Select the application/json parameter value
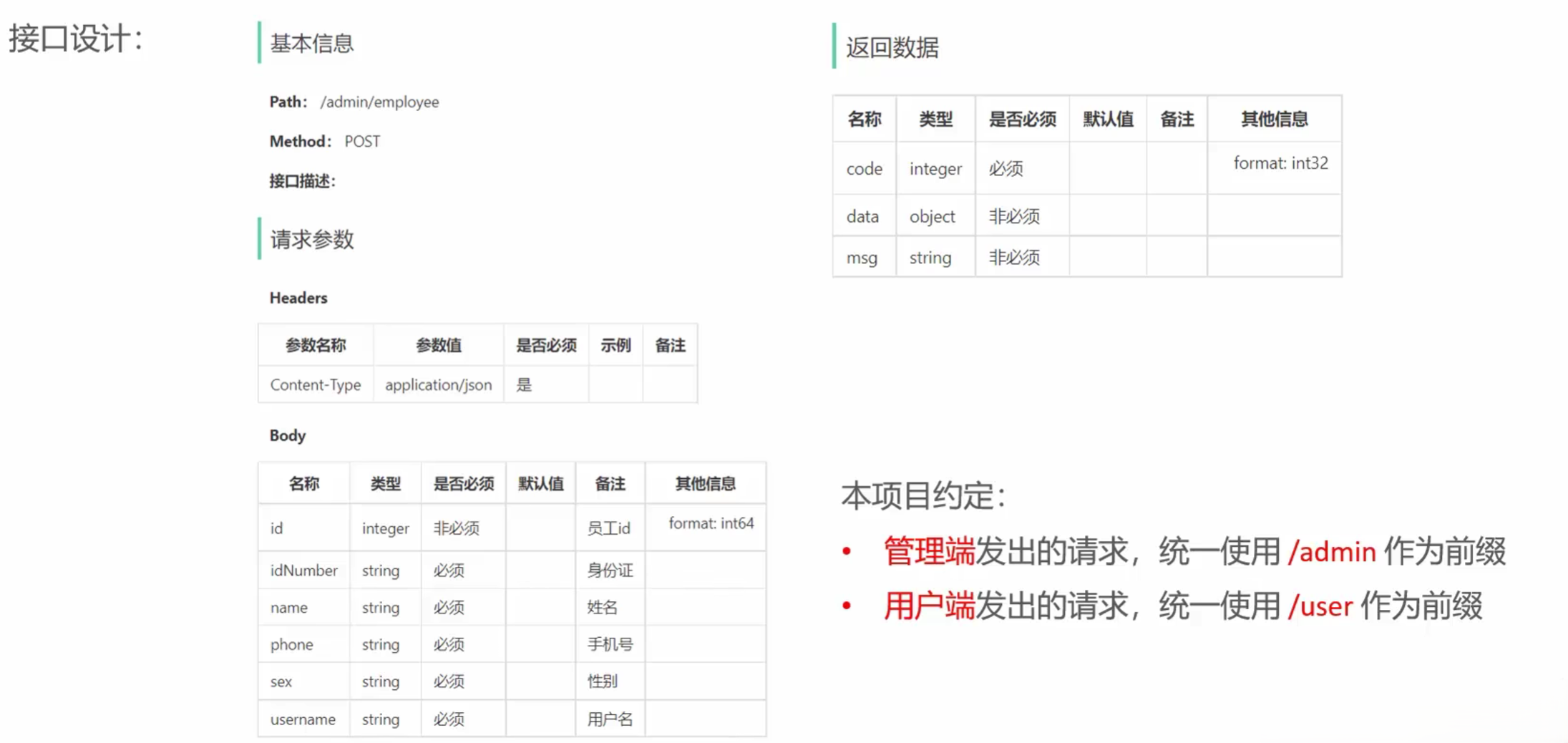The image size is (1568, 743). (438, 385)
